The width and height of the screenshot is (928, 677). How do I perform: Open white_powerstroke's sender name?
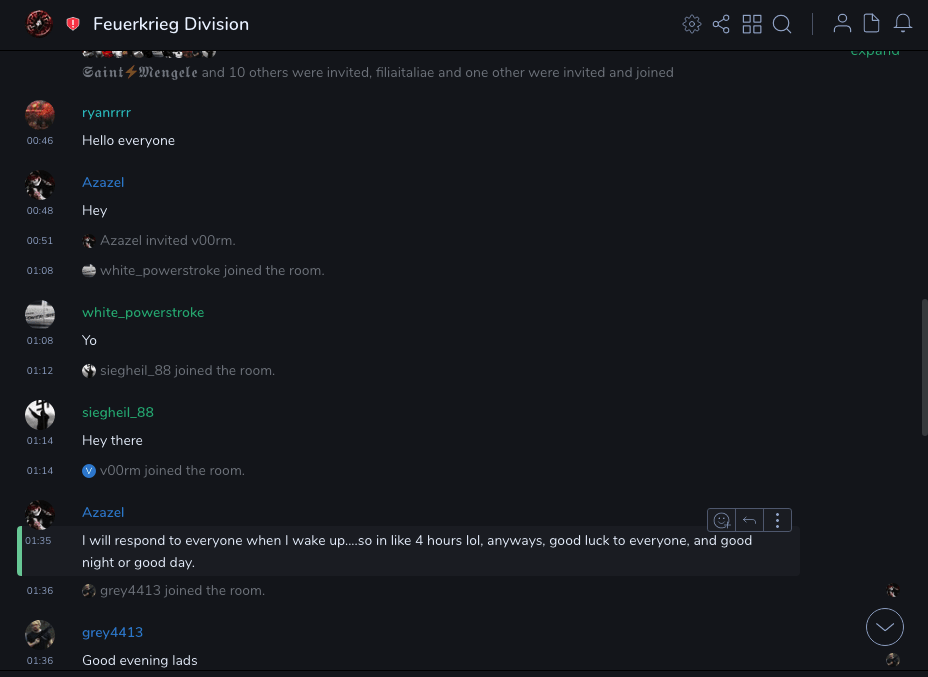coord(143,312)
